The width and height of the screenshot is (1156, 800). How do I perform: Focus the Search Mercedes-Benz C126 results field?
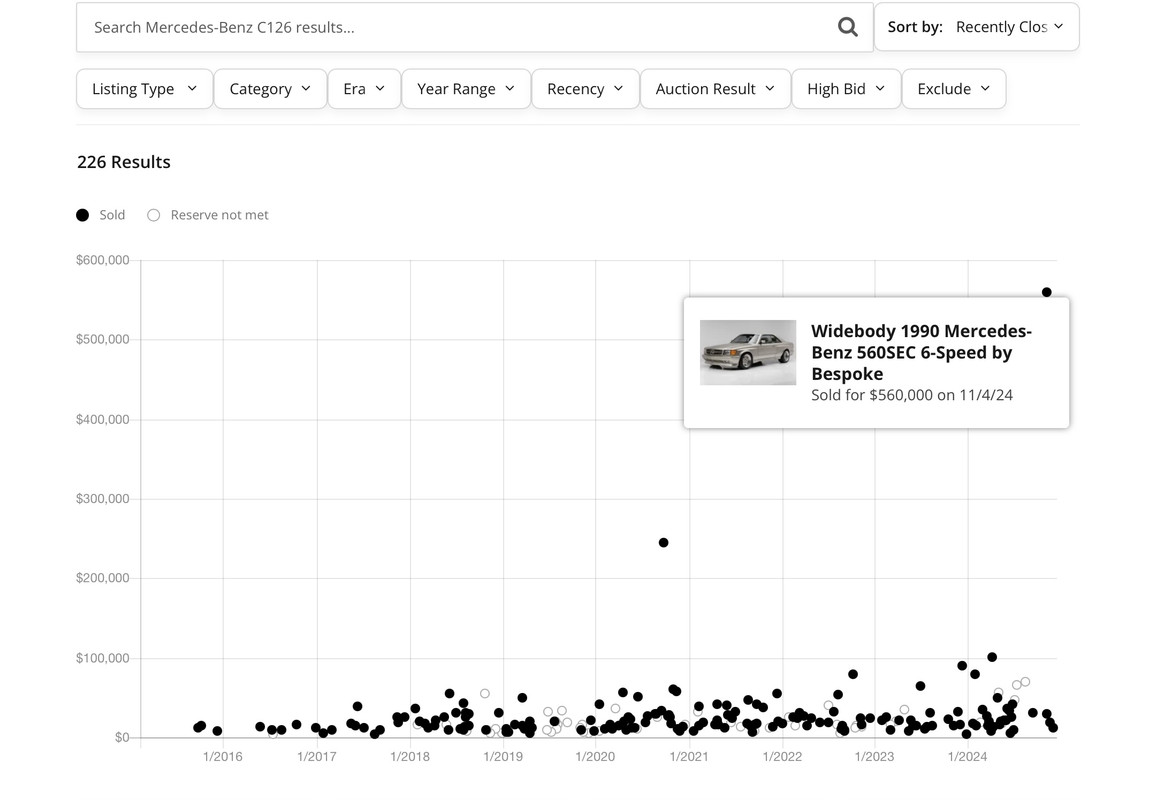pyautogui.click(x=475, y=27)
